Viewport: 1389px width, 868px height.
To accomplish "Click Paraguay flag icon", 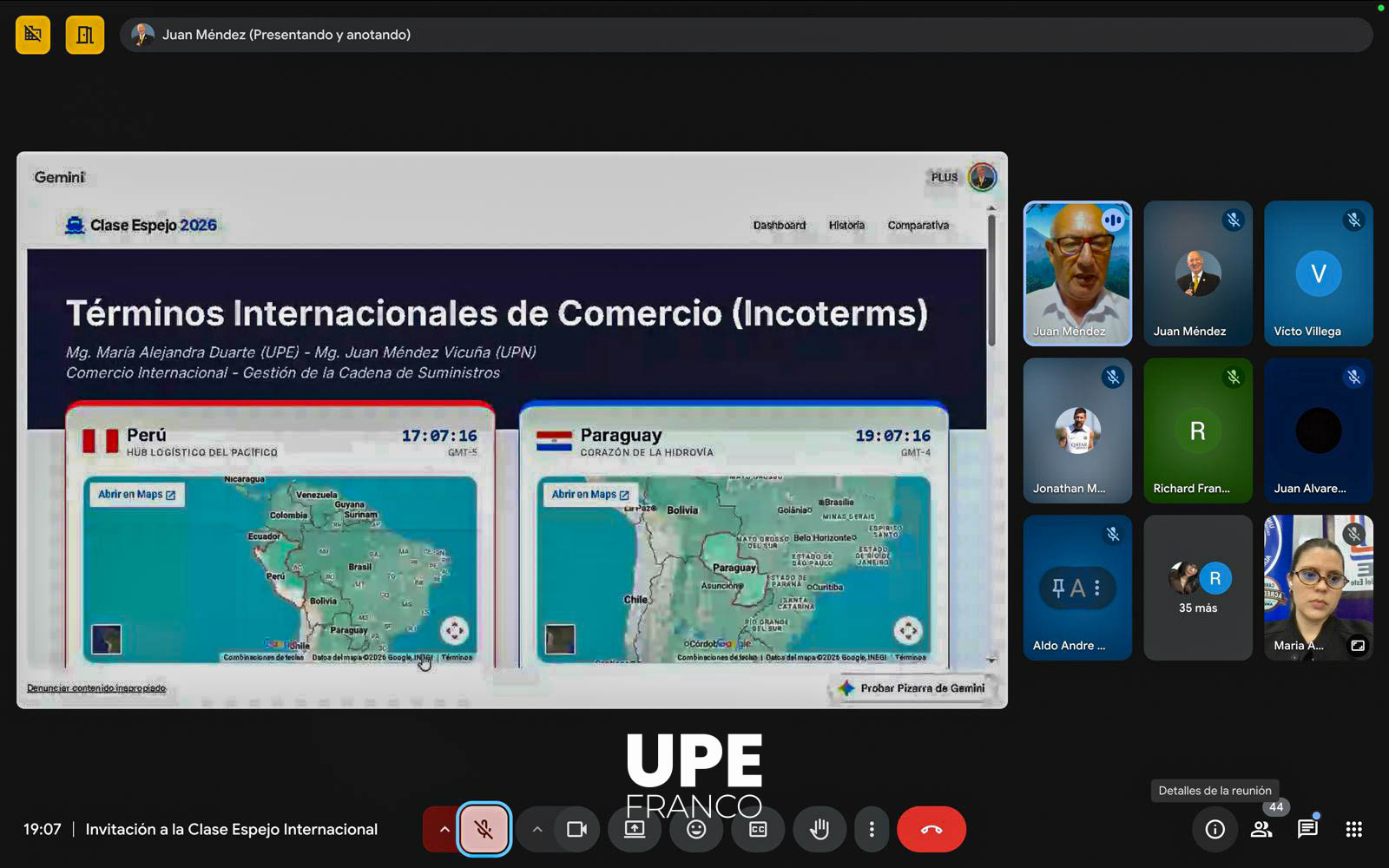I will [x=554, y=441].
